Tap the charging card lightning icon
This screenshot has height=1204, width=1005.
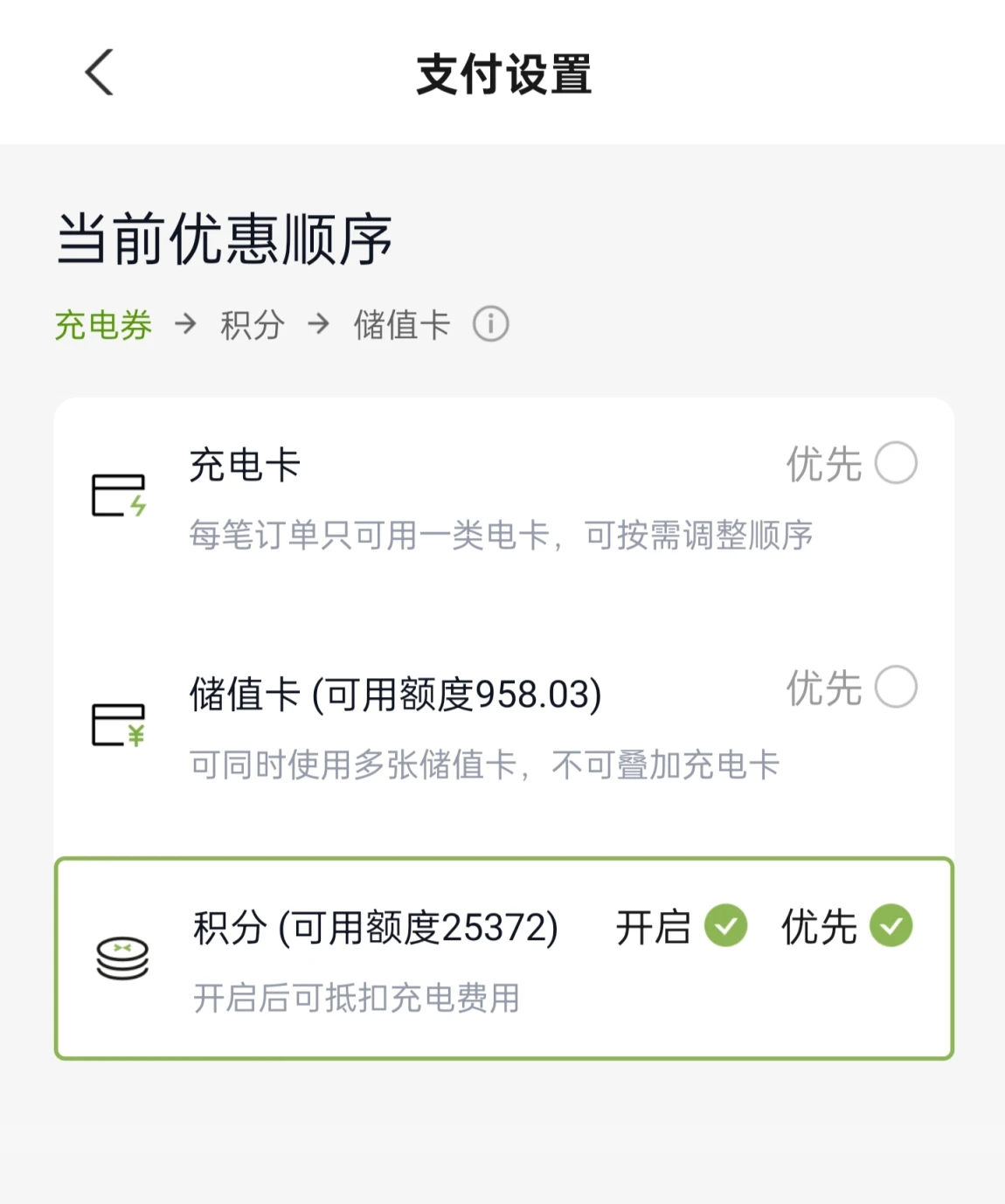(119, 495)
